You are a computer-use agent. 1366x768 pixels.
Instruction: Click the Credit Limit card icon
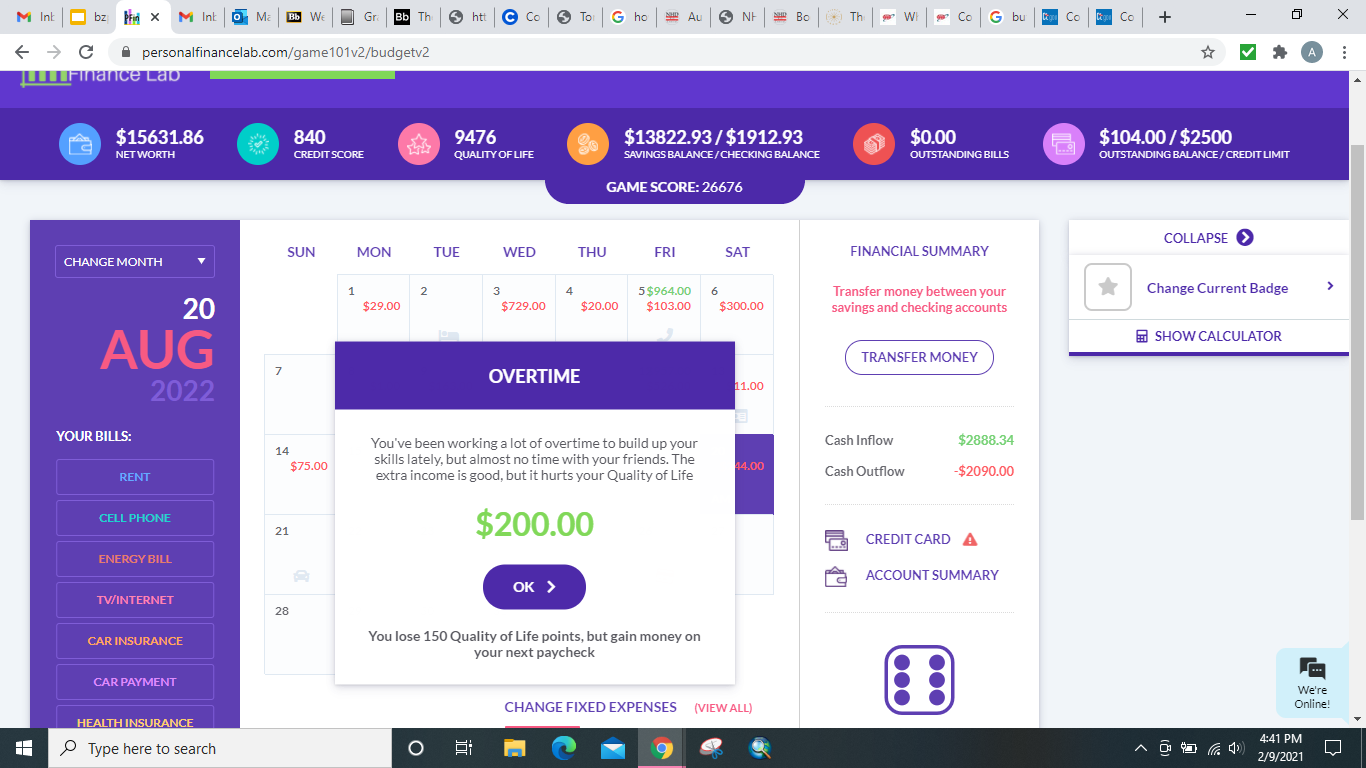[1063, 144]
